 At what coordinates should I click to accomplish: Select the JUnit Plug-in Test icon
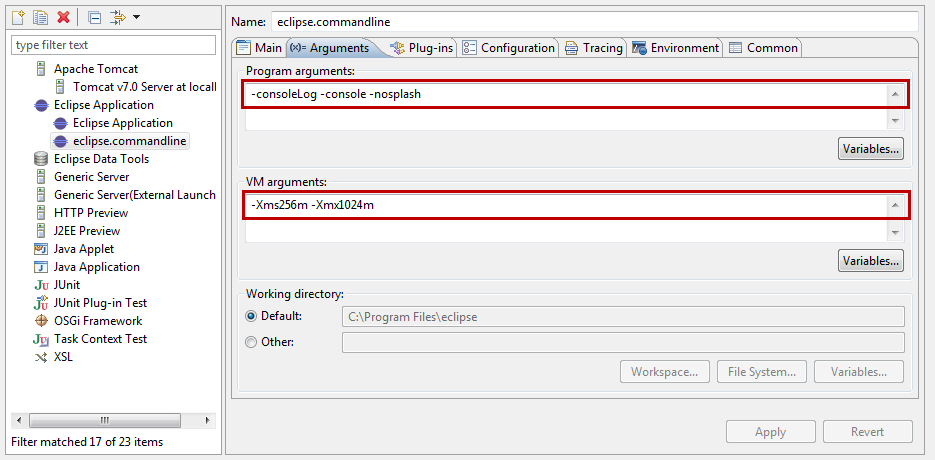tap(41, 302)
